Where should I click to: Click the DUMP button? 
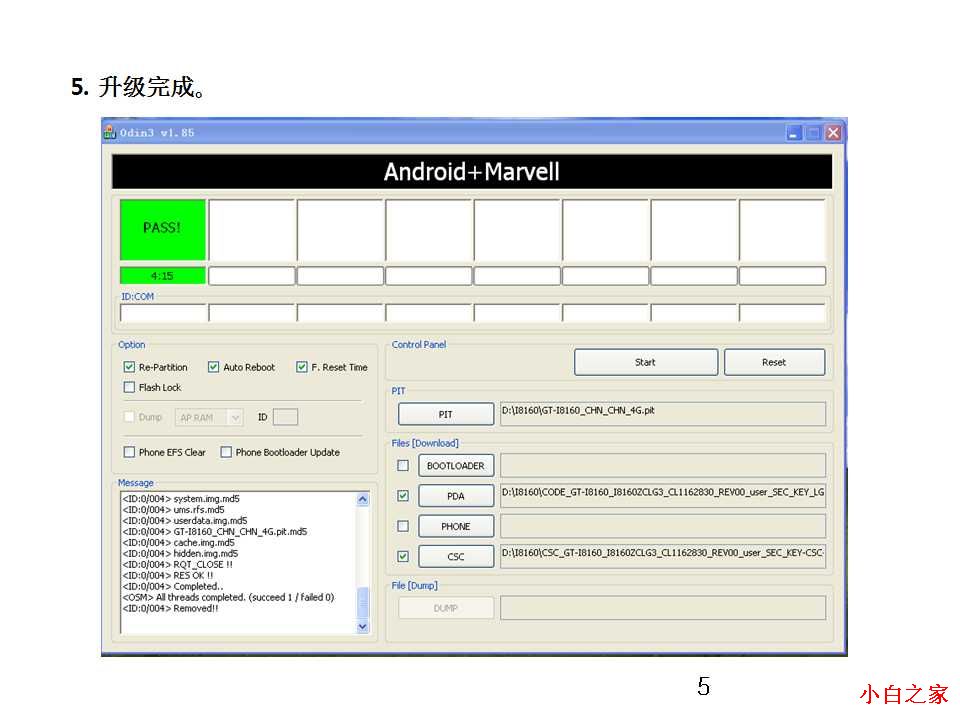click(x=446, y=608)
